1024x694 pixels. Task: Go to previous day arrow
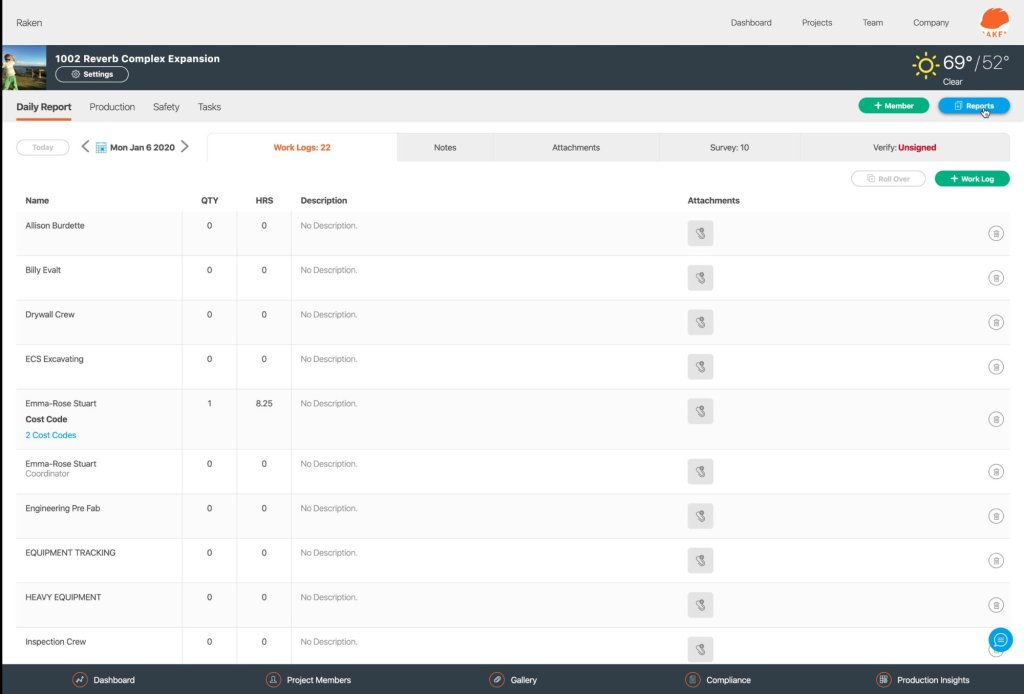(85, 147)
